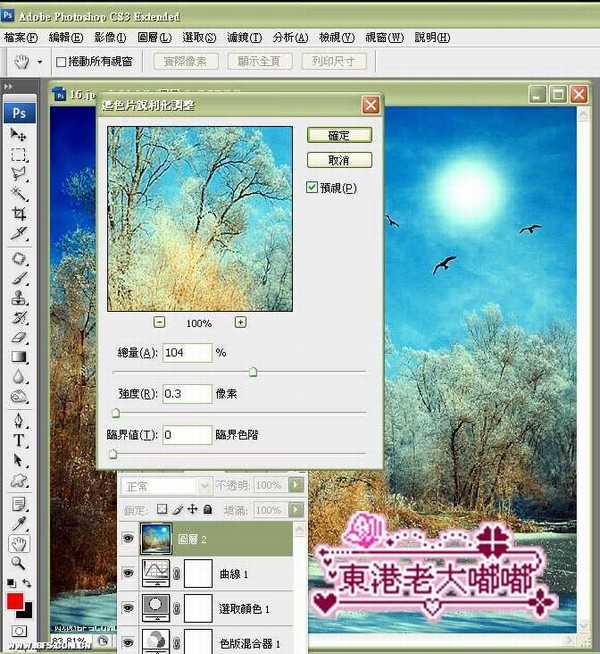Pick the Crop tool
Viewport: 600px width, 654px height.
18,213
